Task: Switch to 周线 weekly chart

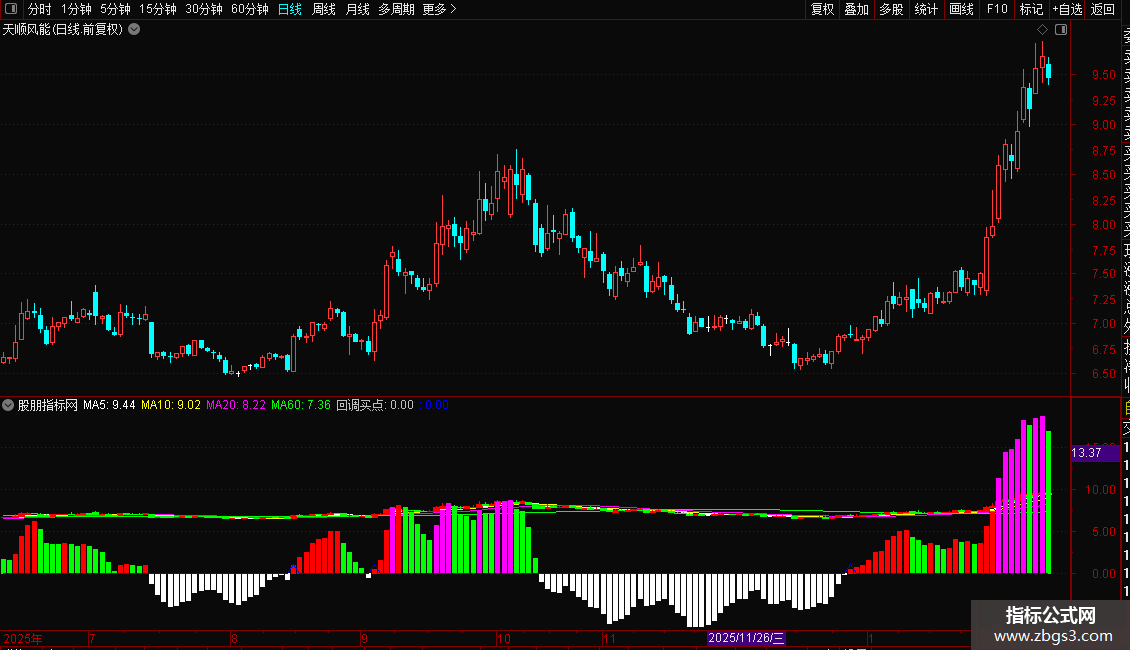Action: tap(324, 9)
